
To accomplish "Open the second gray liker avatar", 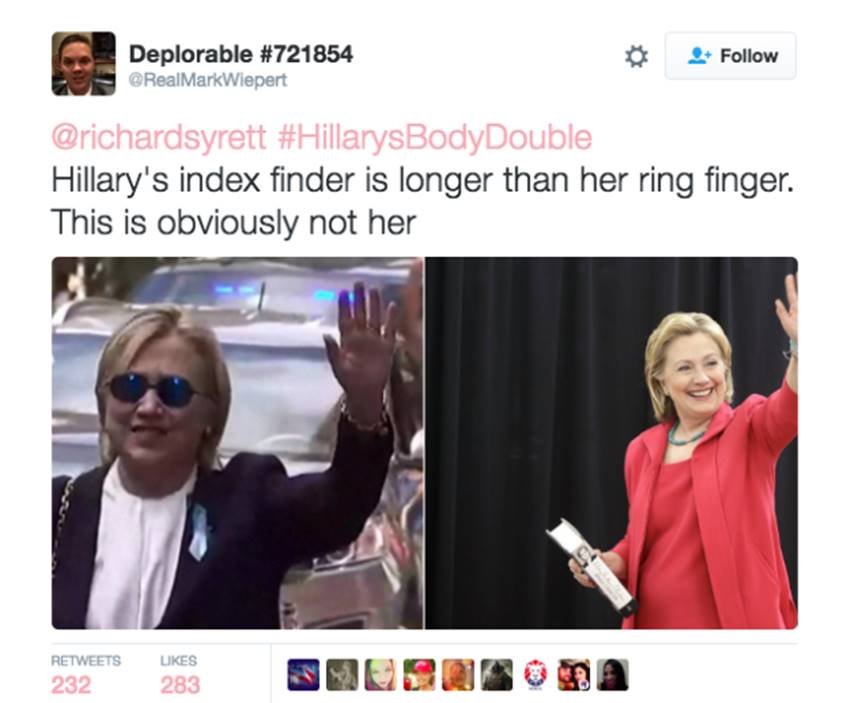I will tap(342, 675).
